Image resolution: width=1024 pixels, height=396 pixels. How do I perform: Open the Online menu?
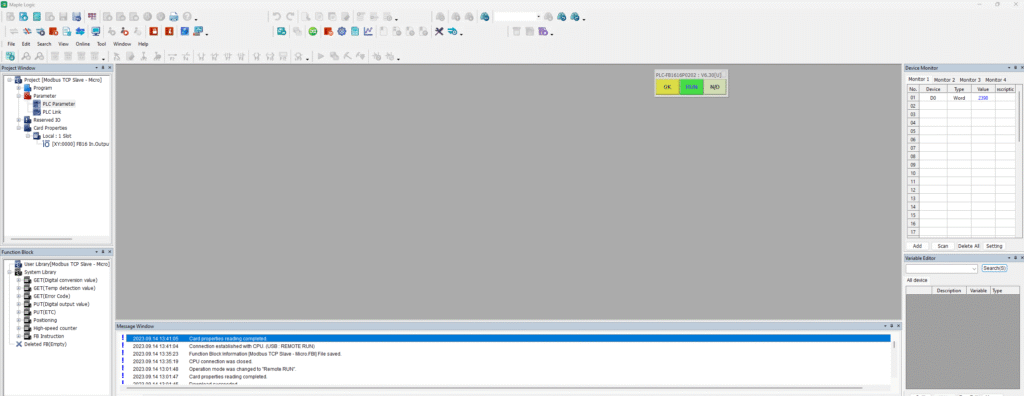(x=82, y=44)
